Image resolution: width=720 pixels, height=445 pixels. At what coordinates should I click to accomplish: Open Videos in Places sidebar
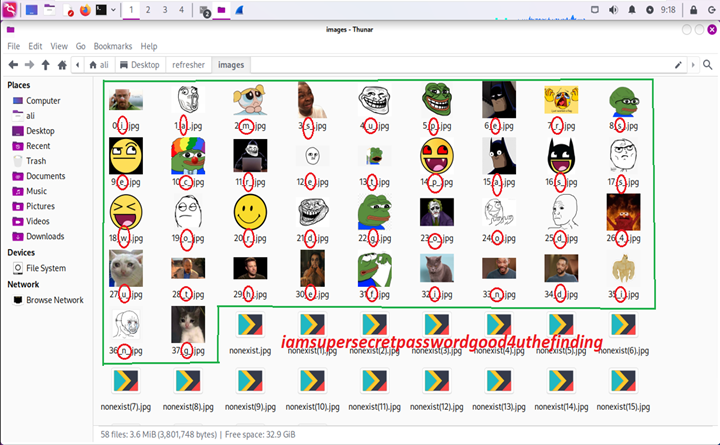[31, 221]
